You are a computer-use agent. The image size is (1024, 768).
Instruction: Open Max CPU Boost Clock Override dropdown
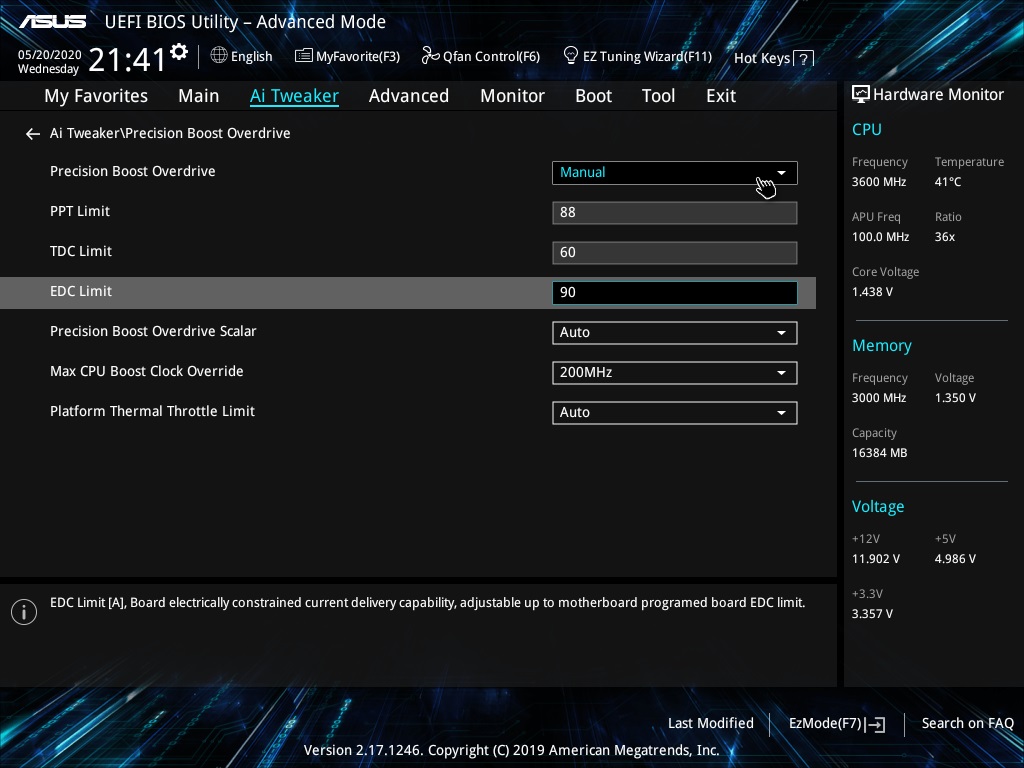tap(675, 373)
